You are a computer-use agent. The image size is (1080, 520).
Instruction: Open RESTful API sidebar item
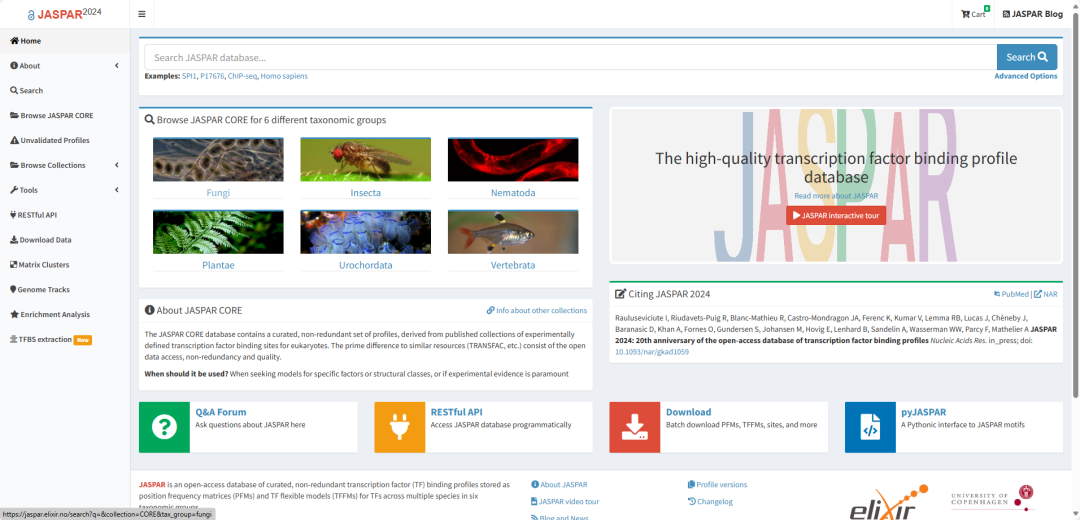65,215
